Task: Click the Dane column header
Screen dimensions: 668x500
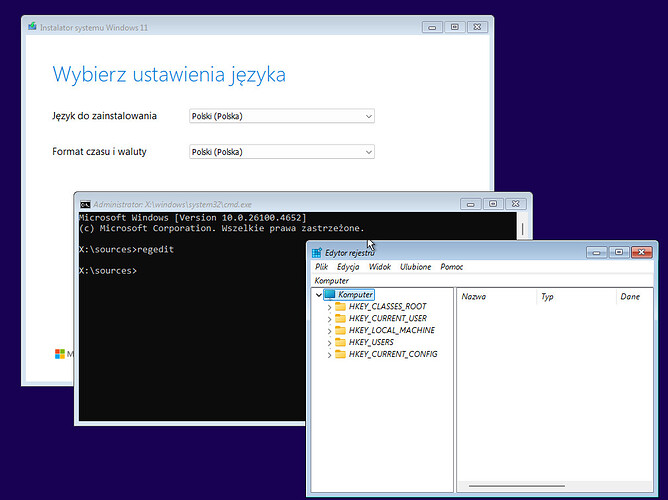Action: tap(634, 296)
